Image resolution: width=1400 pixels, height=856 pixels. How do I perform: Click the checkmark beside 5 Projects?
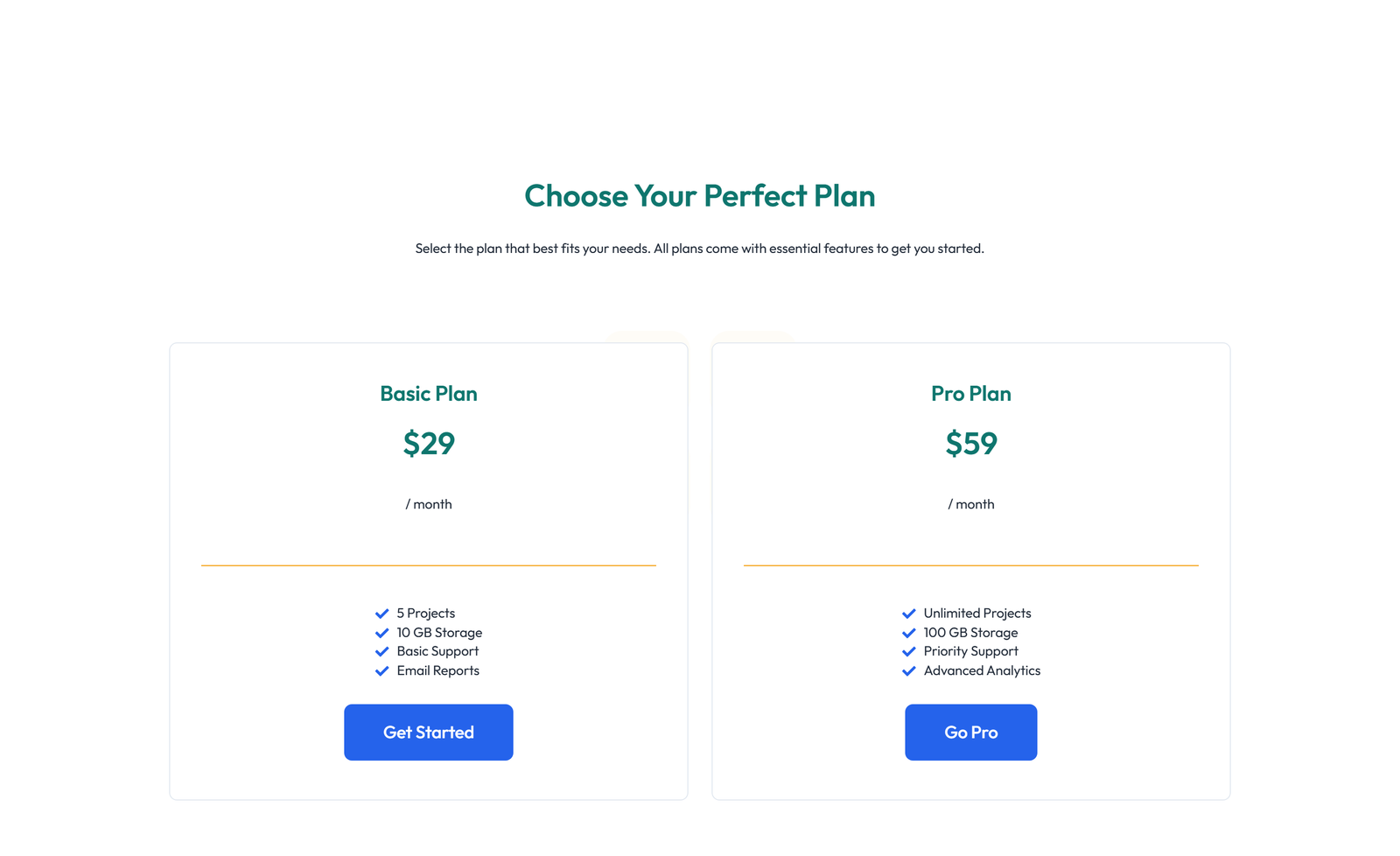382,613
